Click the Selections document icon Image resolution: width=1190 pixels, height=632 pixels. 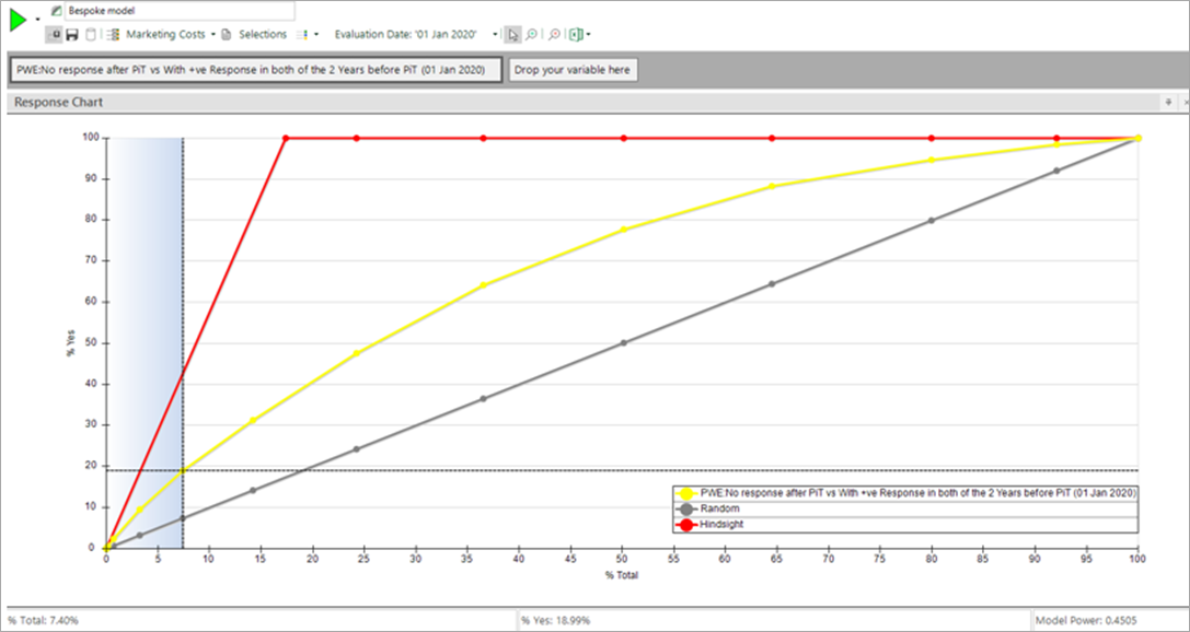tap(226, 35)
